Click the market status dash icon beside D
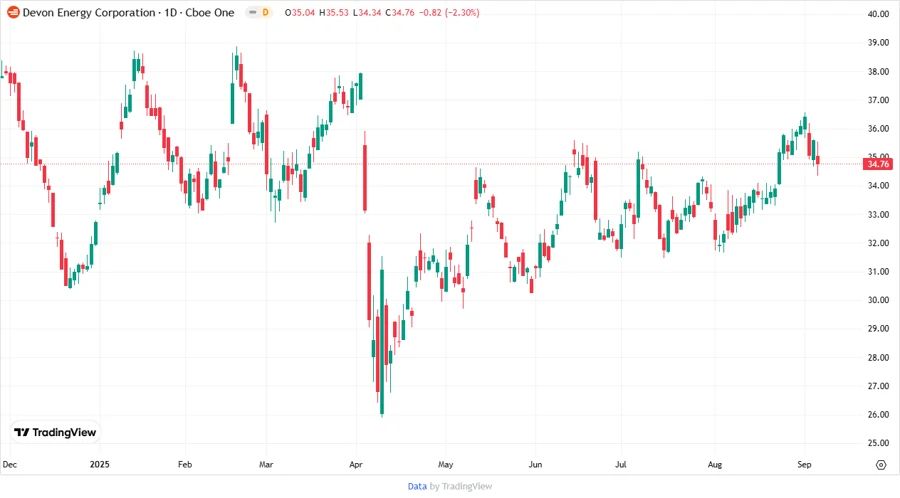The width and height of the screenshot is (900, 498). tap(253, 12)
